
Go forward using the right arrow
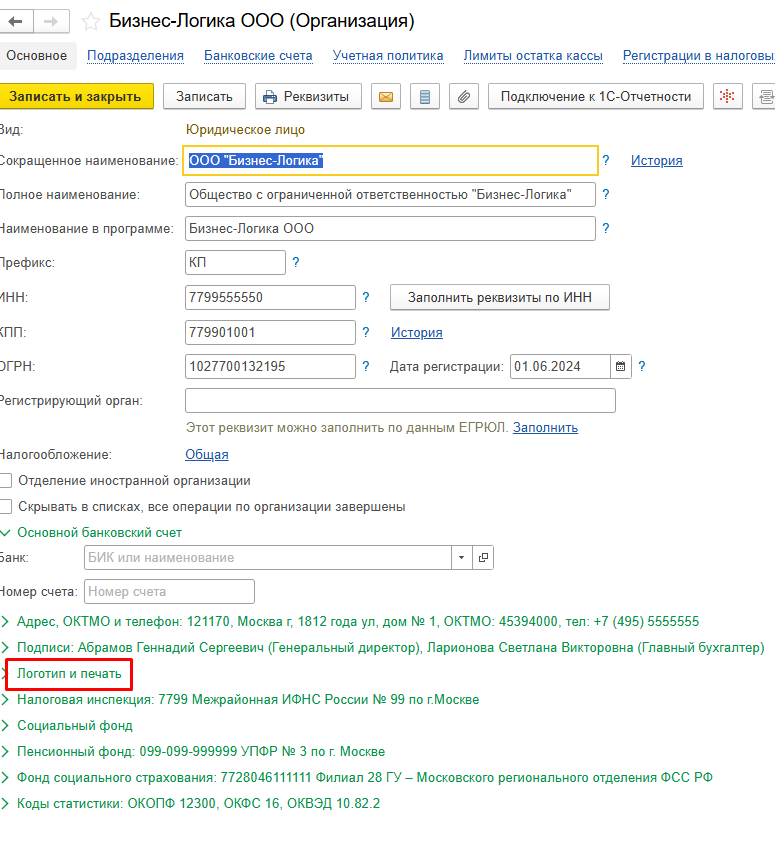click(51, 22)
